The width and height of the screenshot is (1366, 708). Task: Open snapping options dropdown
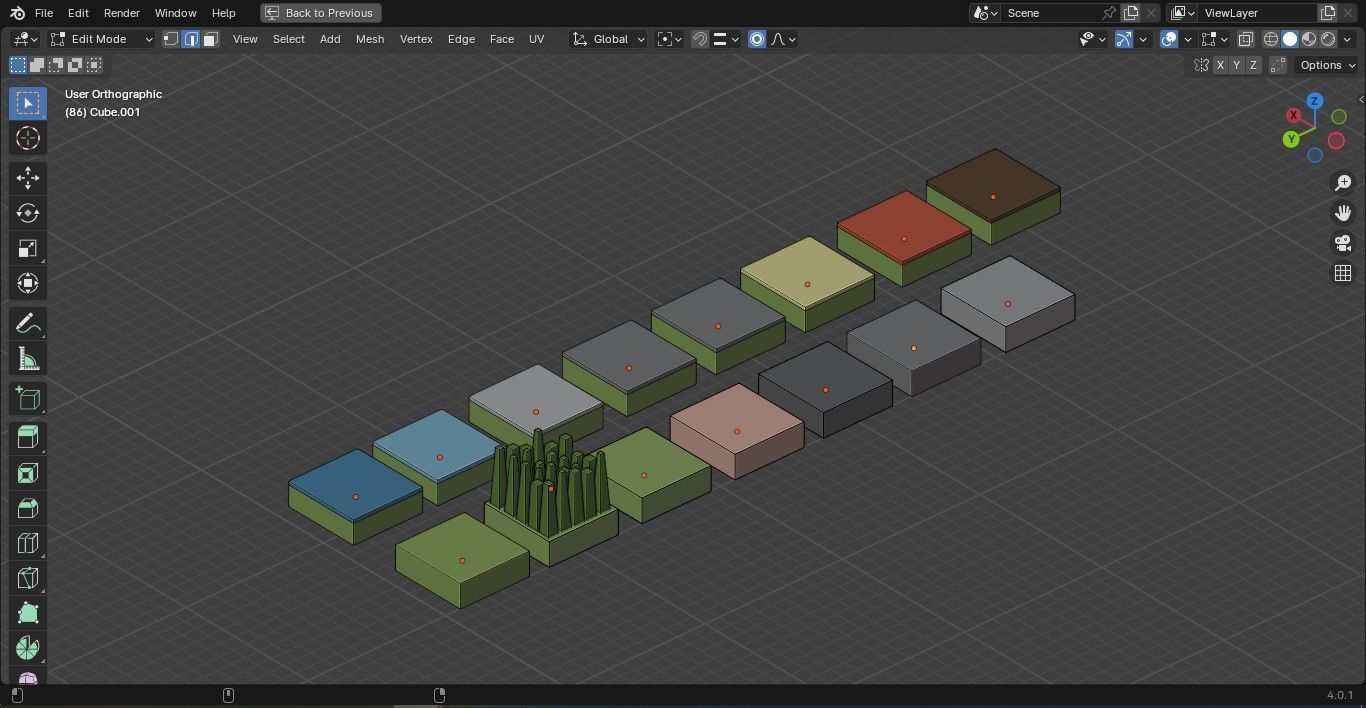(x=726, y=39)
